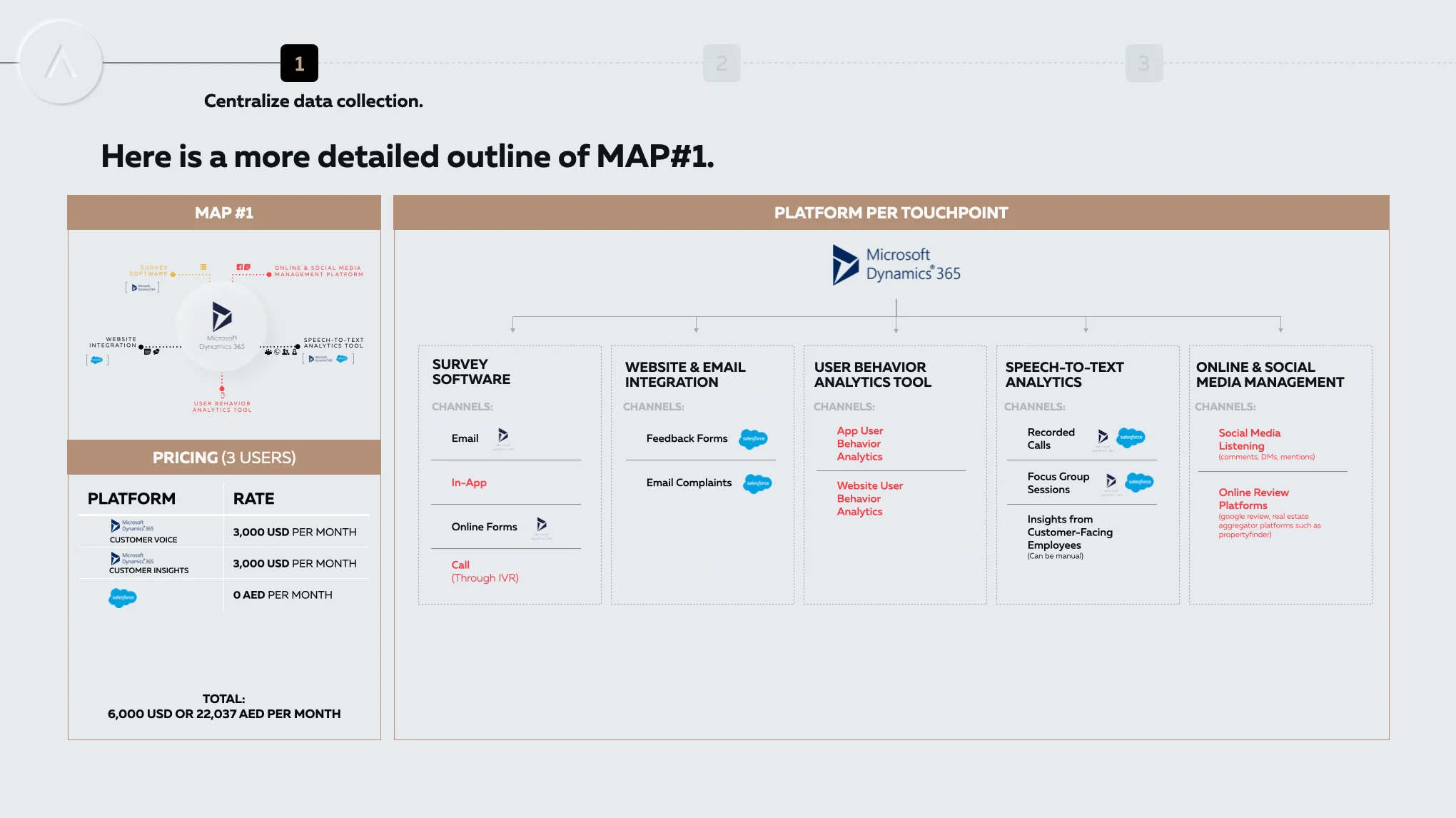Click the Recorded Calls label

pos(1051,439)
